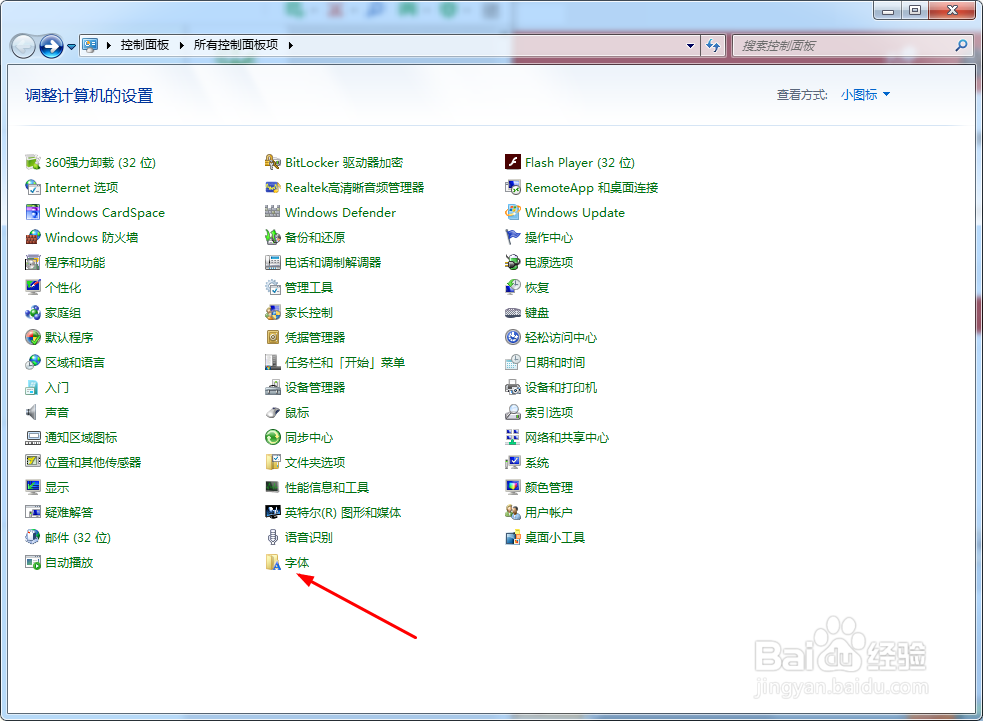This screenshot has height=721, width=983.
Task: Open the Internet 选项 icon
Action: [x=33, y=187]
